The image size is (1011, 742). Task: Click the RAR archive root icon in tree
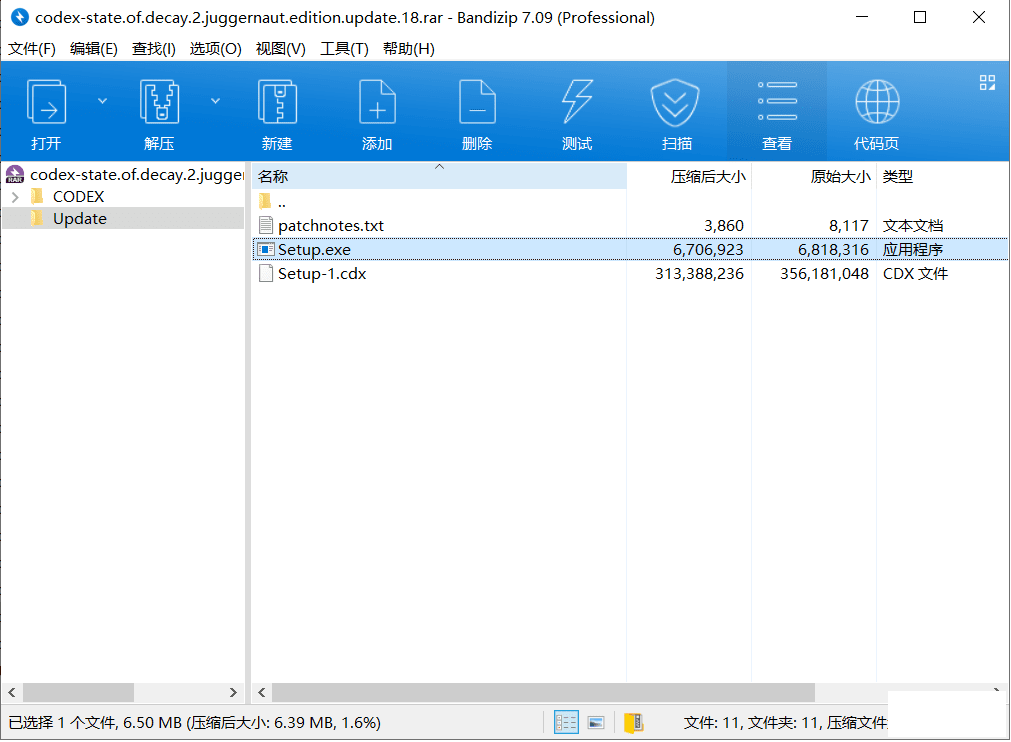pos(15,175)
